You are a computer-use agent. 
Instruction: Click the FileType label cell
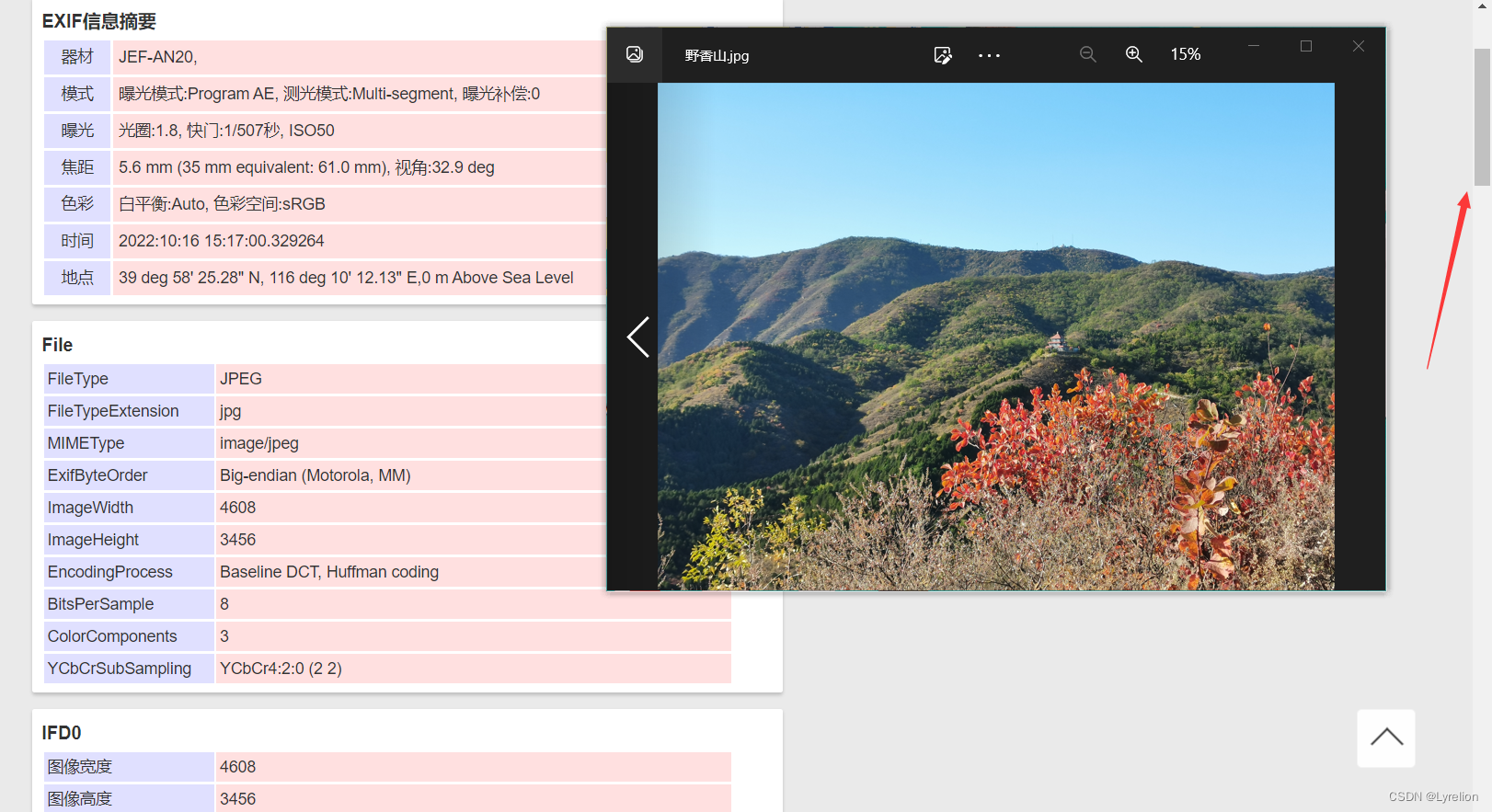pyautogui.click(x=129, y=379)
